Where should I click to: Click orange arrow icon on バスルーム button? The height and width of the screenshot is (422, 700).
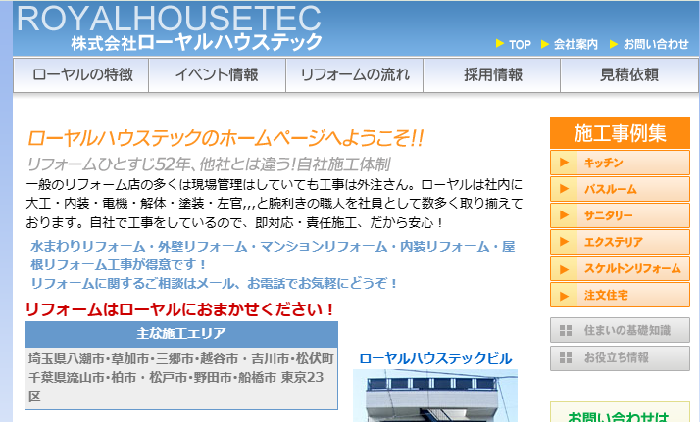coord(564,189)
